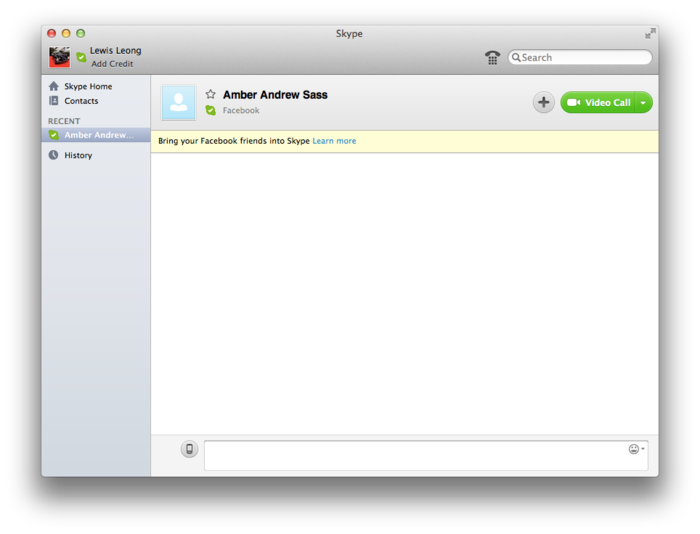Click the SMS mobile phone button

click(189, 449)
